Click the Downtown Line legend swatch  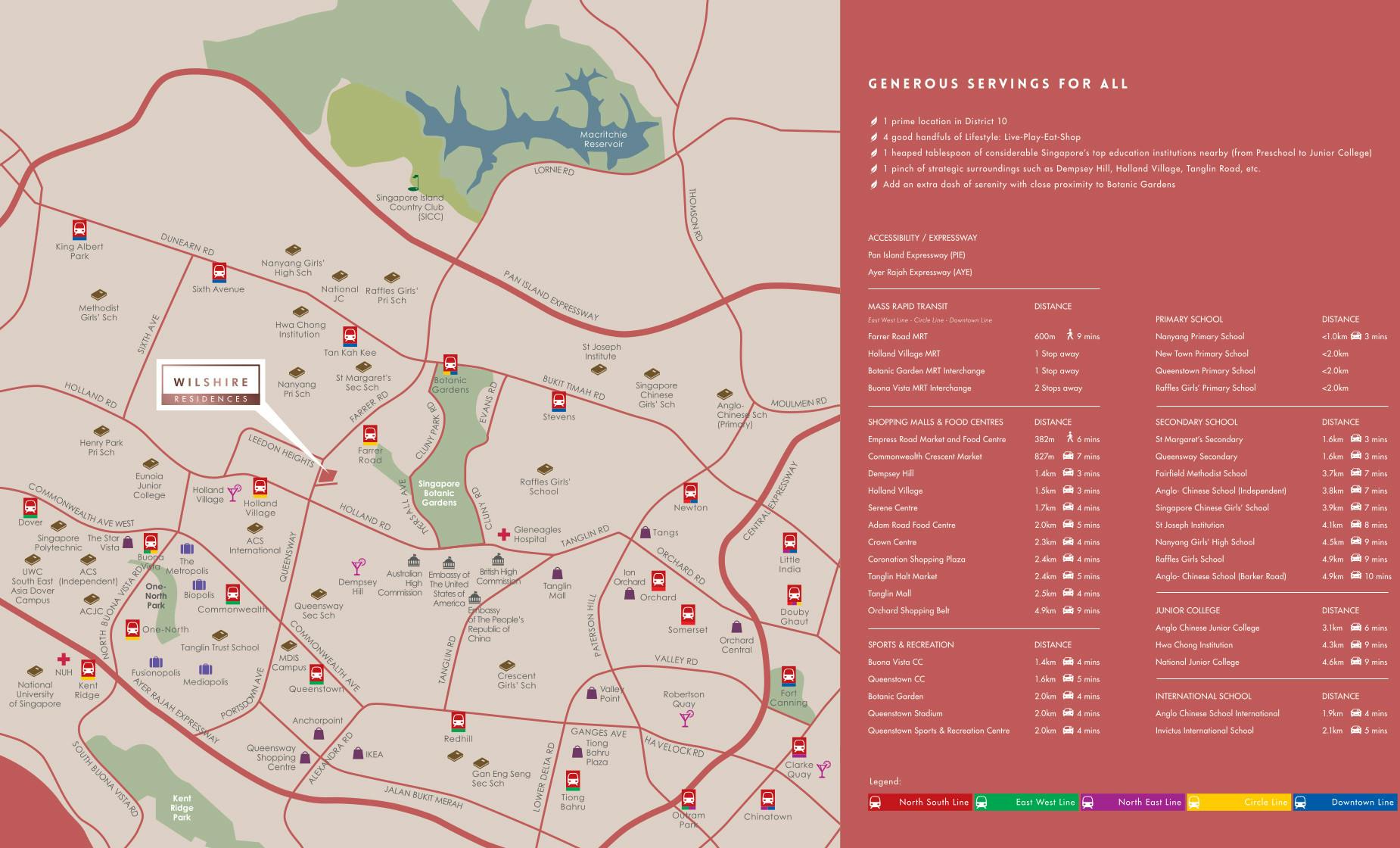pyautogui.click(x=1345, y=802)
